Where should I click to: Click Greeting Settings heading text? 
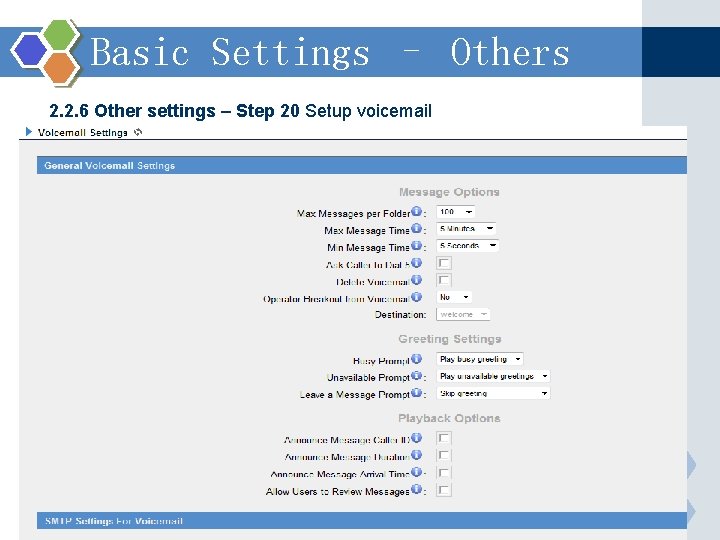[x=450, y=339]
